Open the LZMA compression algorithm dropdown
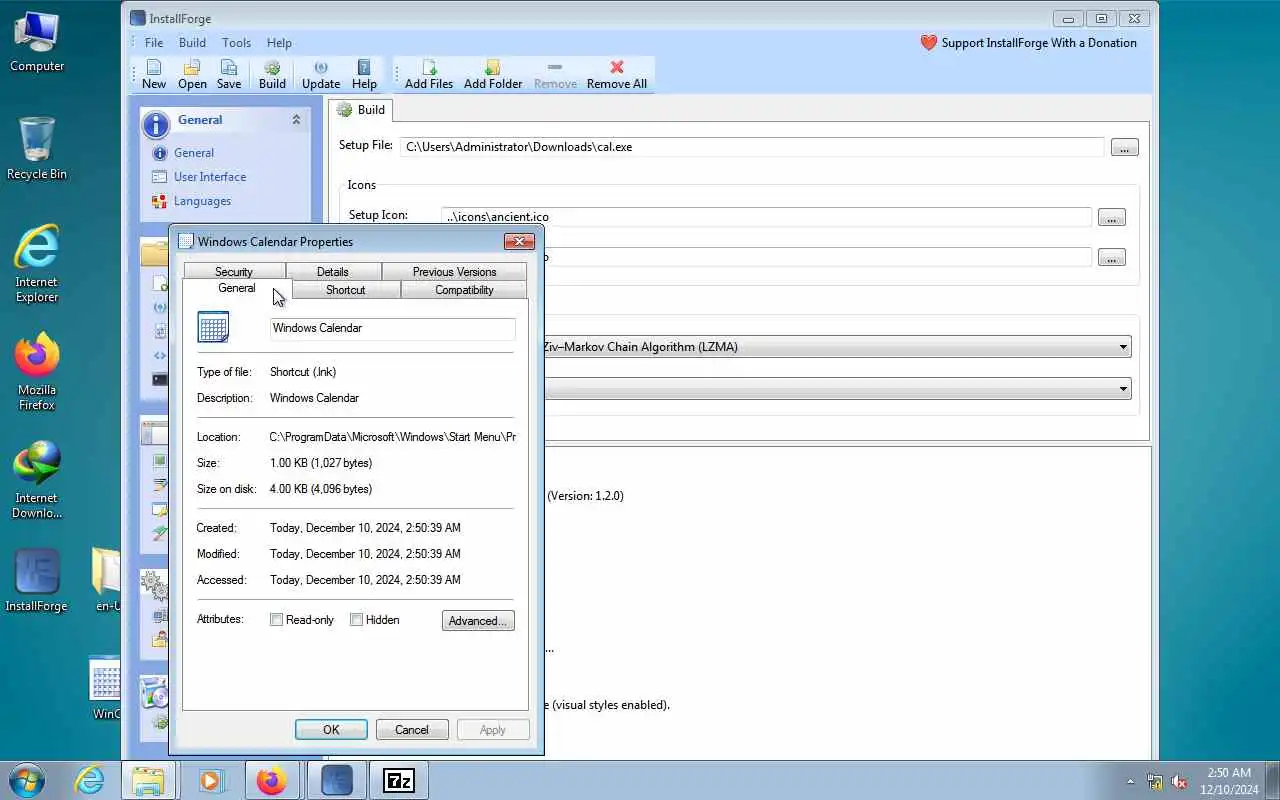Screen dimensions: 1280x800 1123,347
